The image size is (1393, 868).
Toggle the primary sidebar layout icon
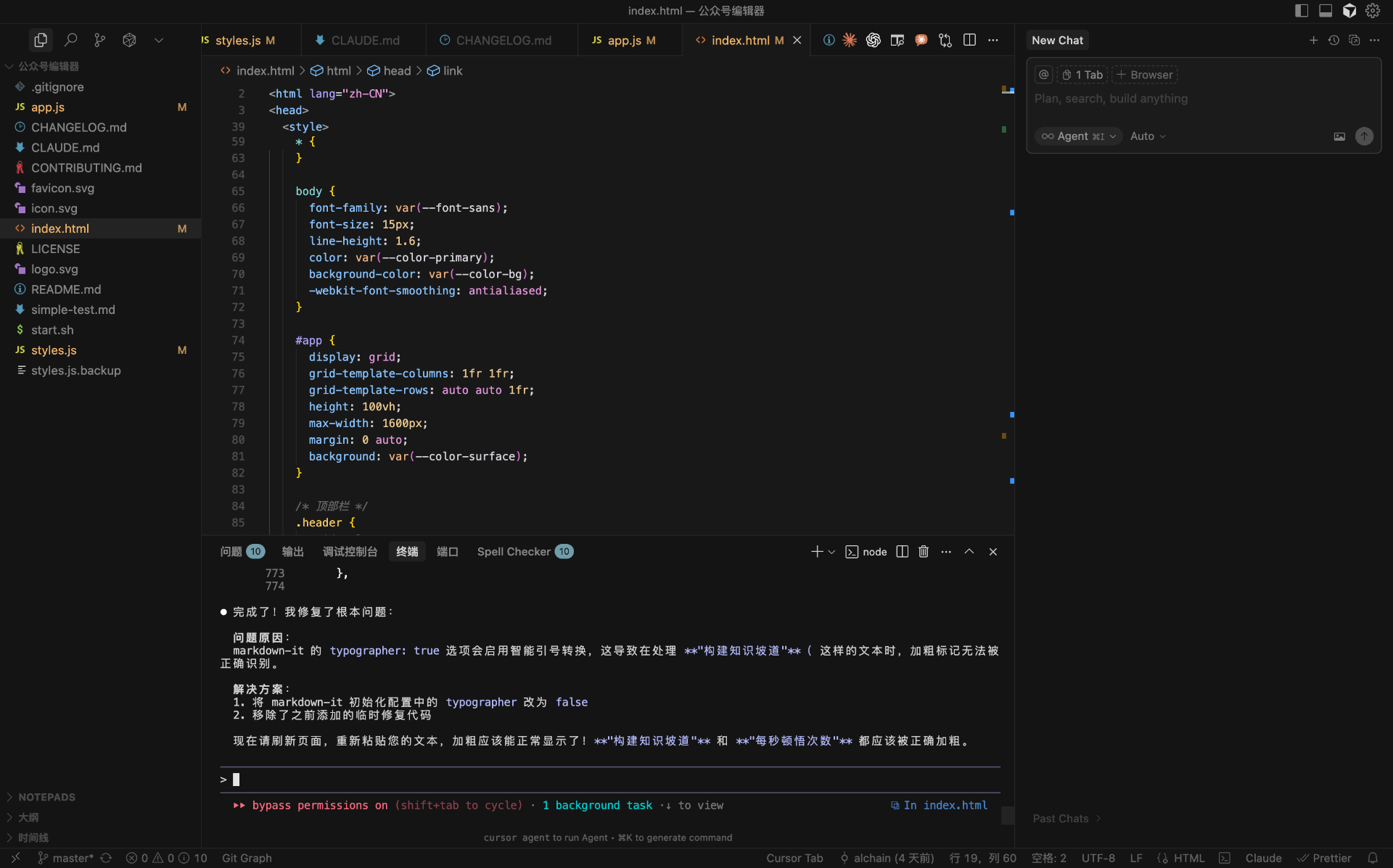coord(1302,11)
